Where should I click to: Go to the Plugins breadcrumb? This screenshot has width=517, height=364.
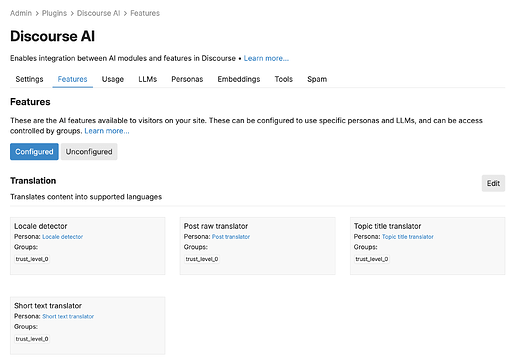click(x=54, y=13)
